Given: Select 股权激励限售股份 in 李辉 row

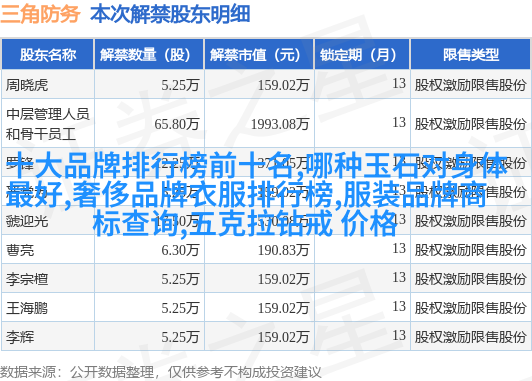Looking at the screenshot, I should 470,337.
